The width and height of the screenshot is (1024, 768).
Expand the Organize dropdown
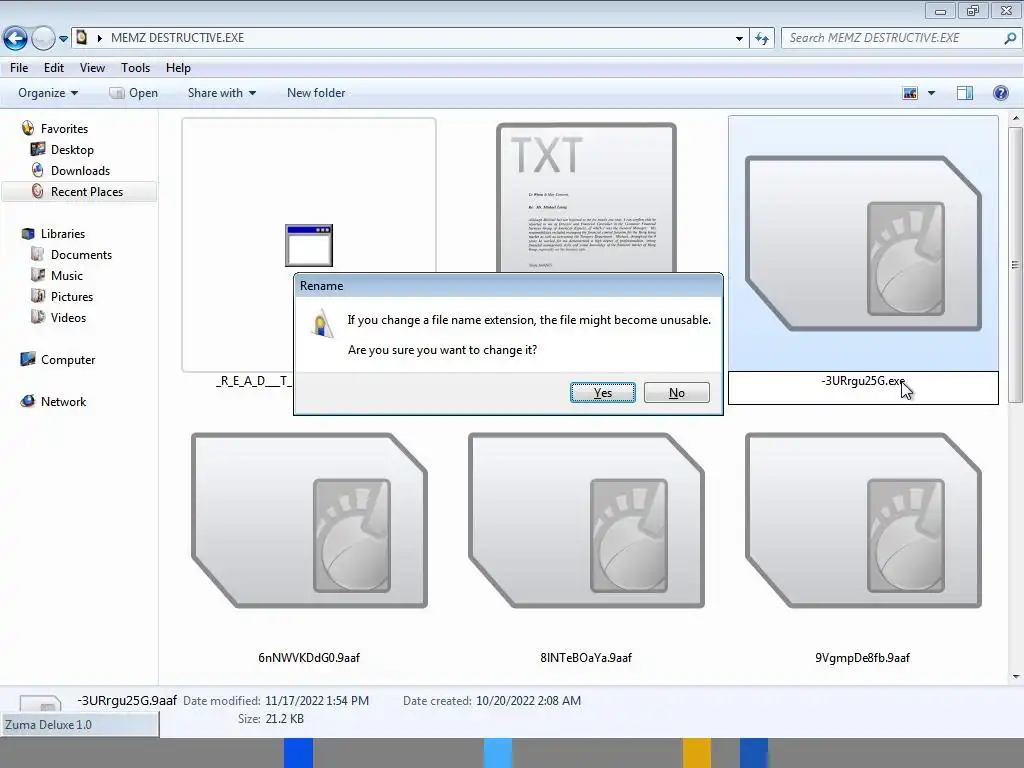[48, 93]
